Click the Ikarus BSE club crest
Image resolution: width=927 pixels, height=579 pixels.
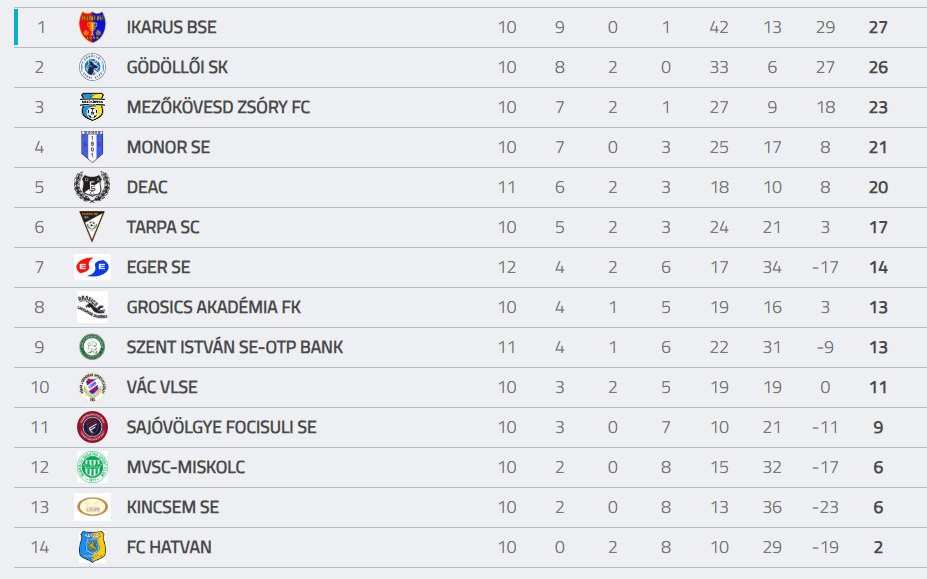pos(92,27)
